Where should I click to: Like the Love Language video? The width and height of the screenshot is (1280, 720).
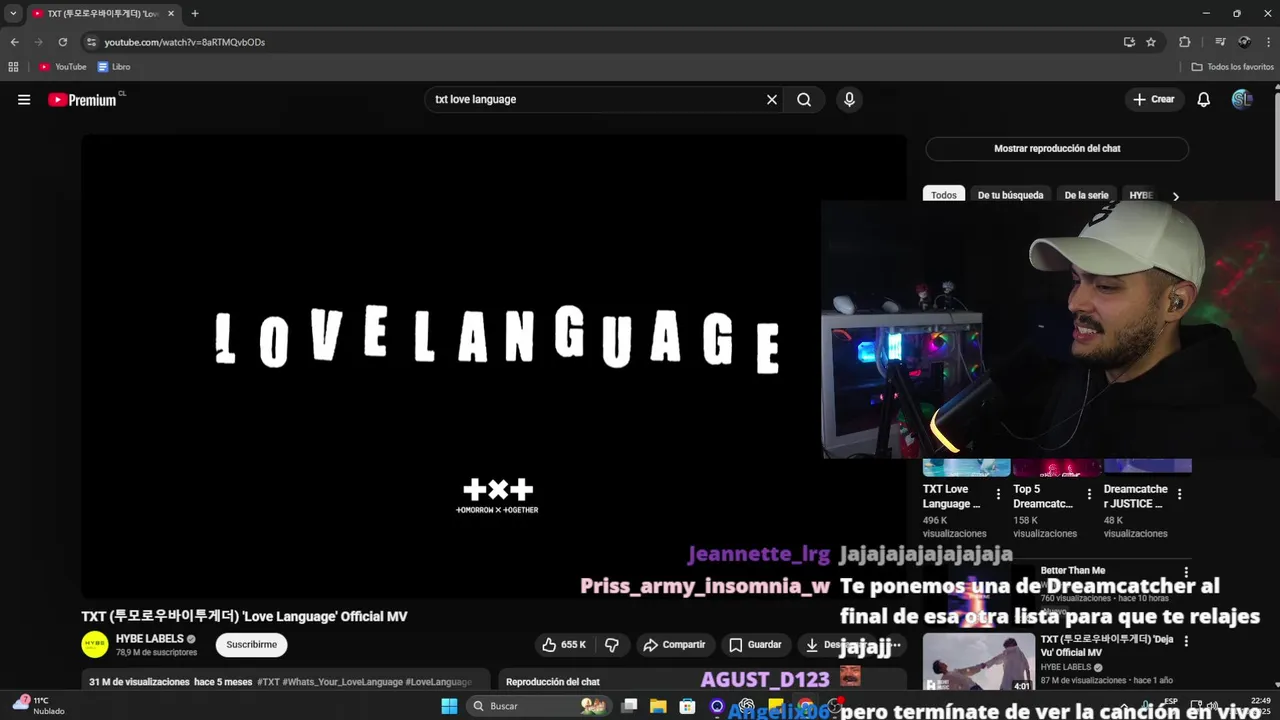tap(563, 645)
